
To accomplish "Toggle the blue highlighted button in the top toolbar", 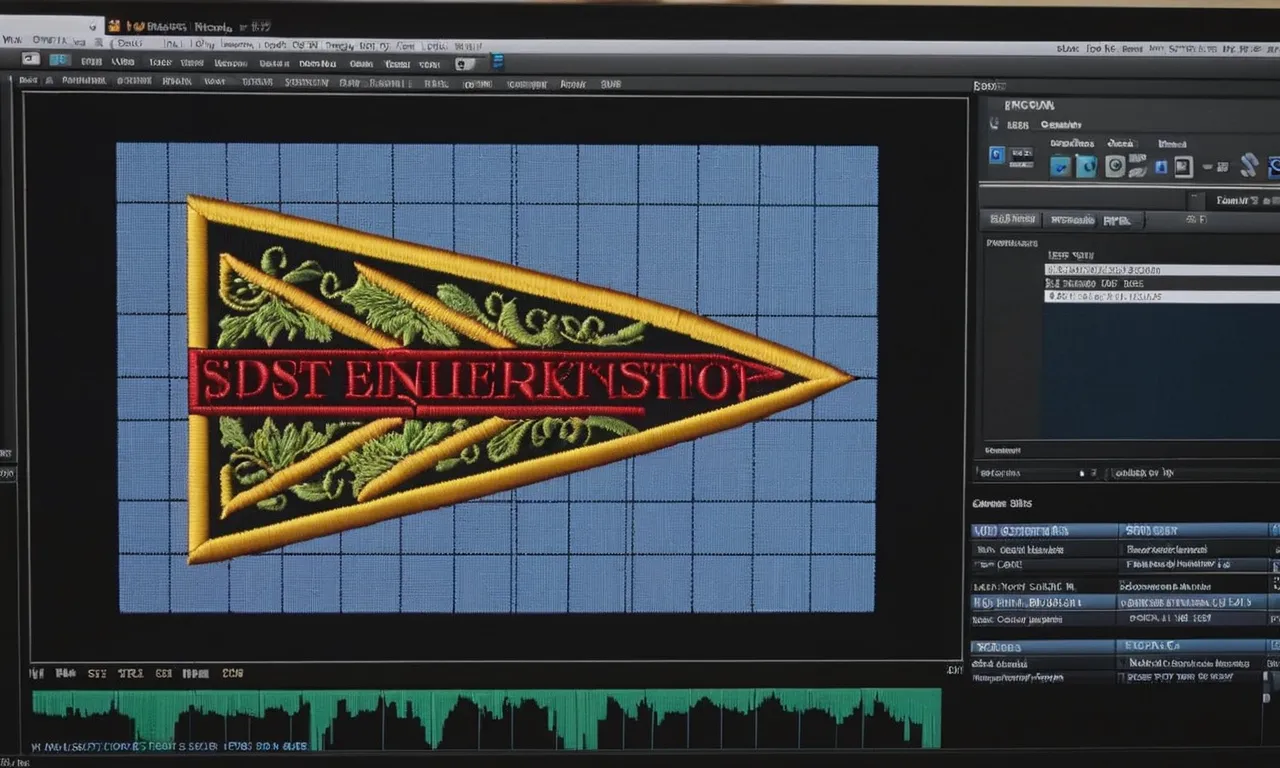I will pos(59,61).
